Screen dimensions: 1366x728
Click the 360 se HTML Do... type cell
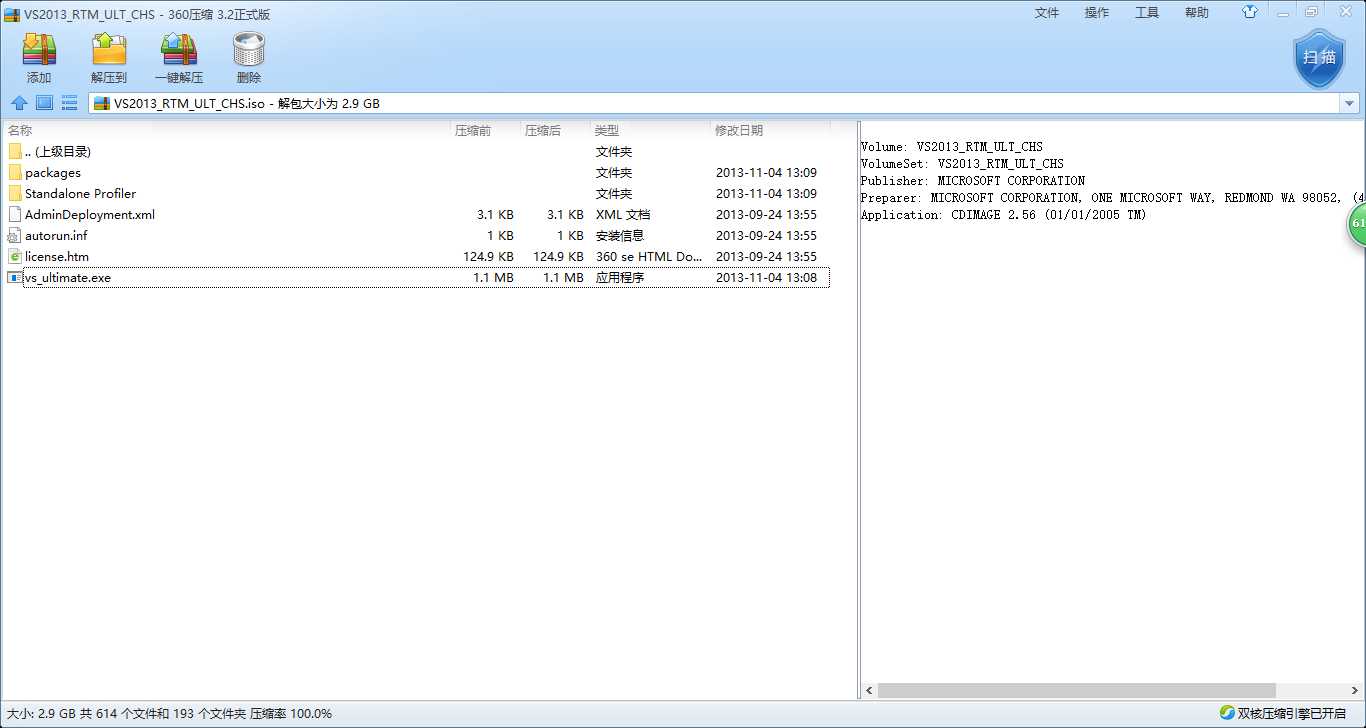tap(649, 257)
